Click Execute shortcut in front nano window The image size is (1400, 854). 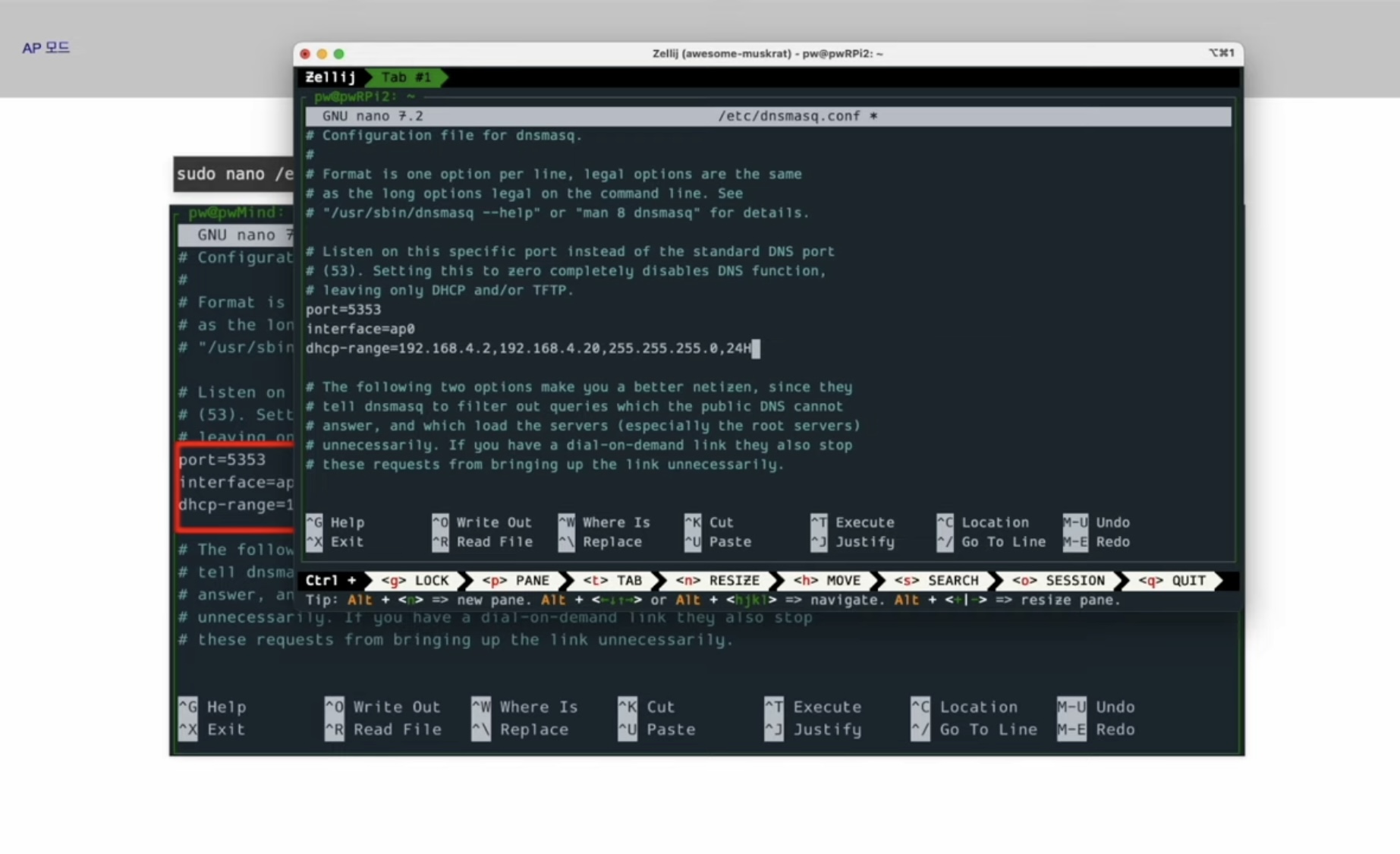pyautogui.click(x=852, y=522)
